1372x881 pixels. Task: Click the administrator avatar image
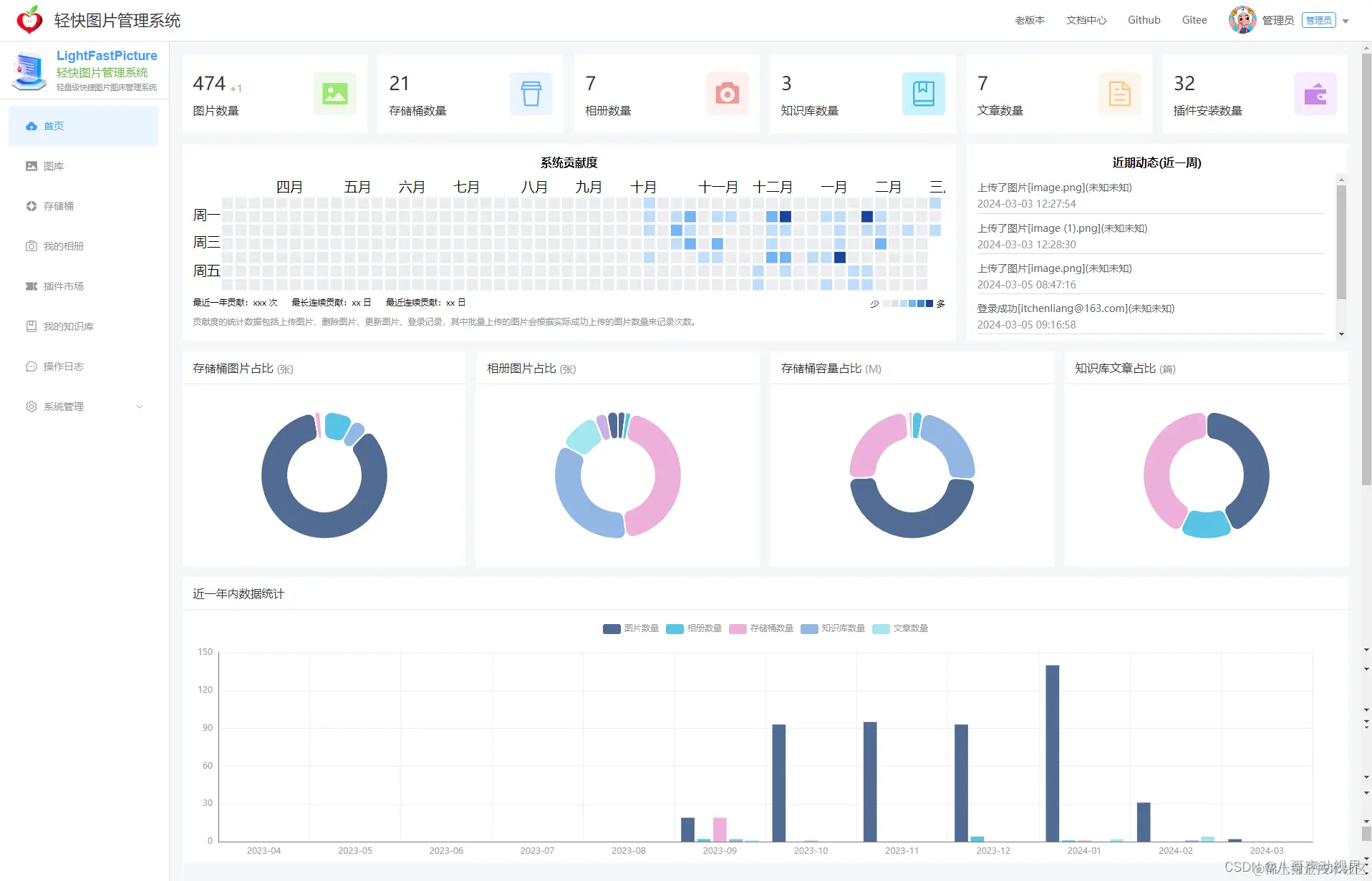pyautogui.click(x=1242, y=20)
